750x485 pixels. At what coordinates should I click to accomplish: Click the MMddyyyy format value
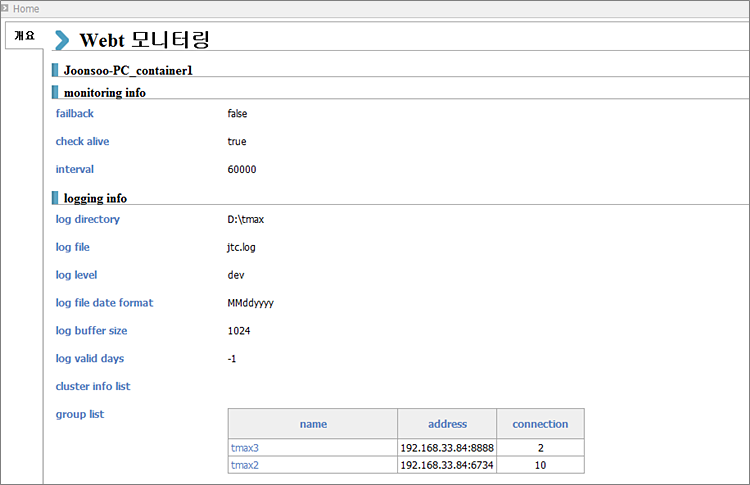pos(251,303)
